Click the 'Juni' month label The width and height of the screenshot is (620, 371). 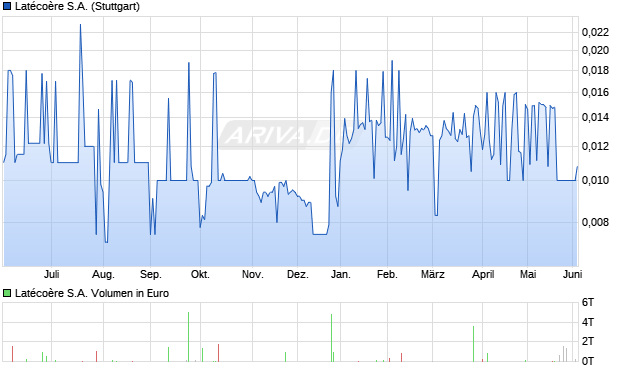click(572, 274)
